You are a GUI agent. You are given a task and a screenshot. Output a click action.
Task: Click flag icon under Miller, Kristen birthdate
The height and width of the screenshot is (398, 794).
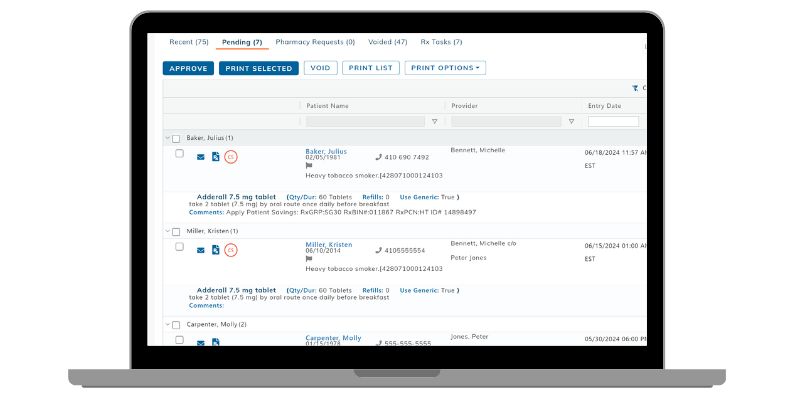309,259
